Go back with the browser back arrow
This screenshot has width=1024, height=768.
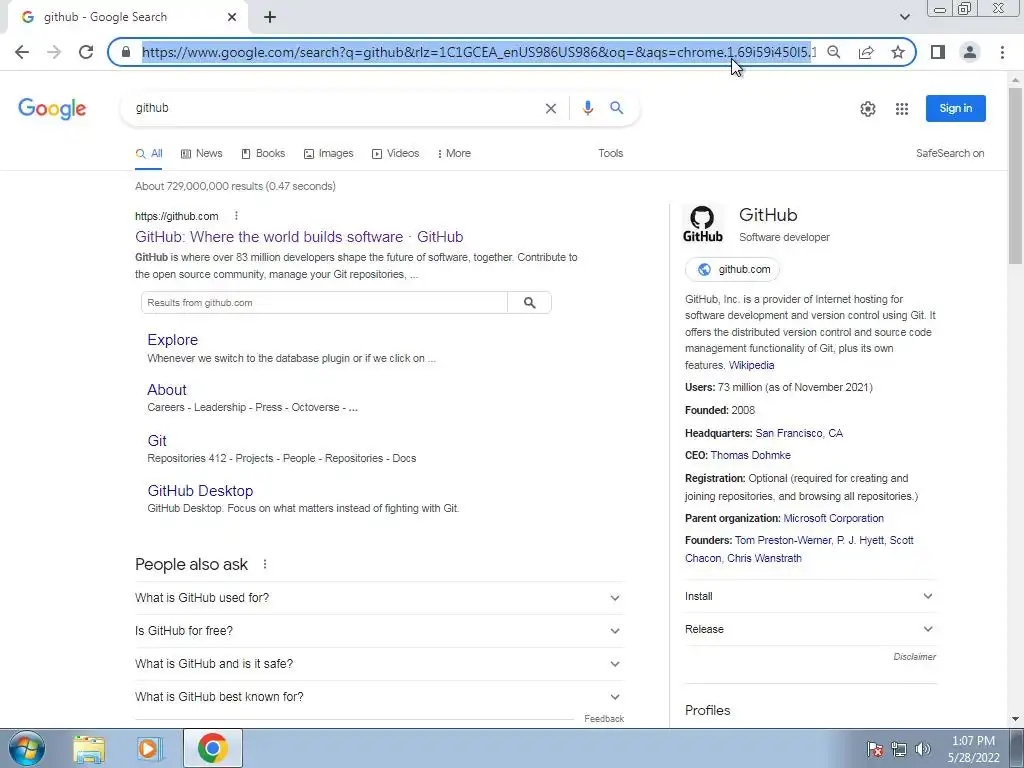pos(22,52)
